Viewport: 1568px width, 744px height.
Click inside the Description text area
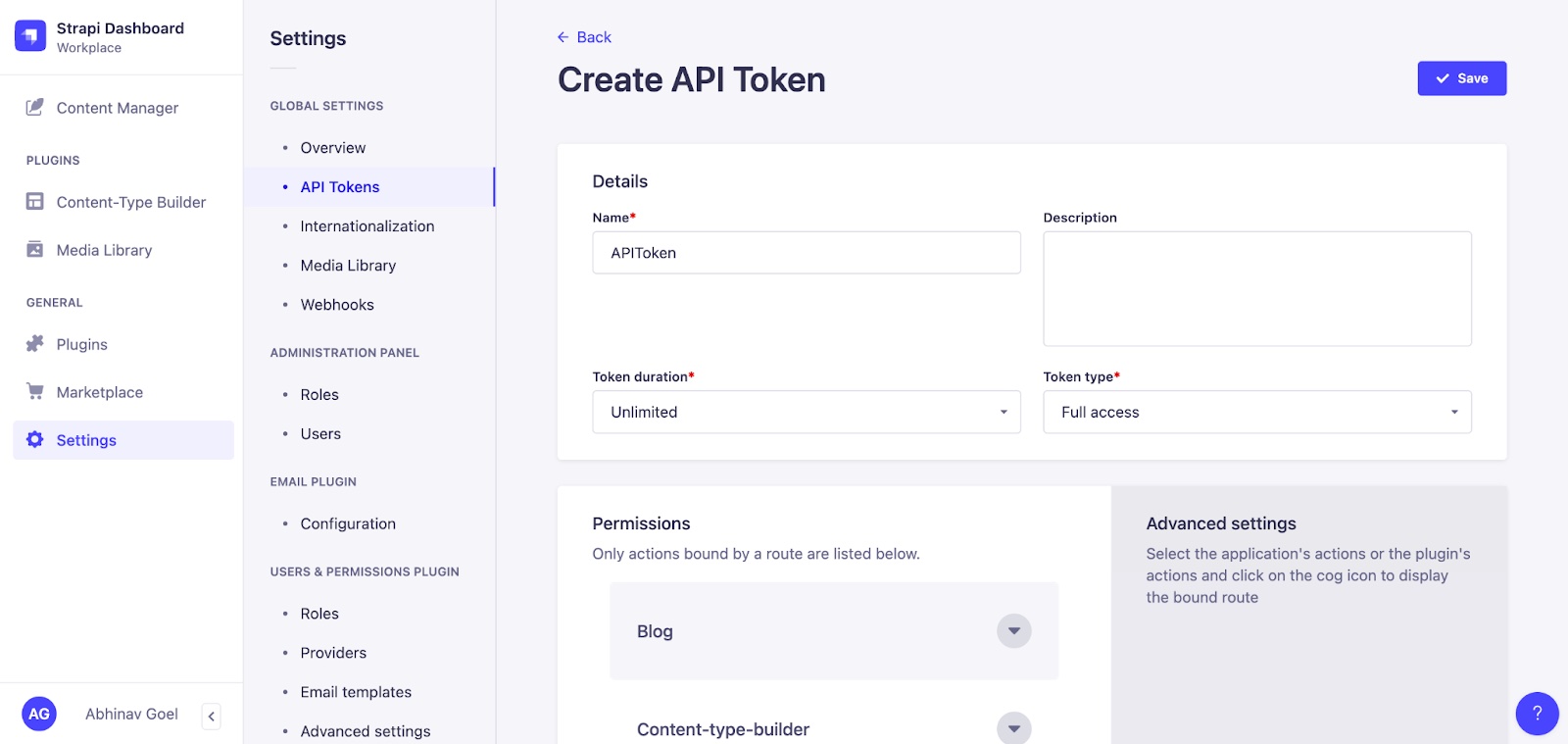[1255, 288]
